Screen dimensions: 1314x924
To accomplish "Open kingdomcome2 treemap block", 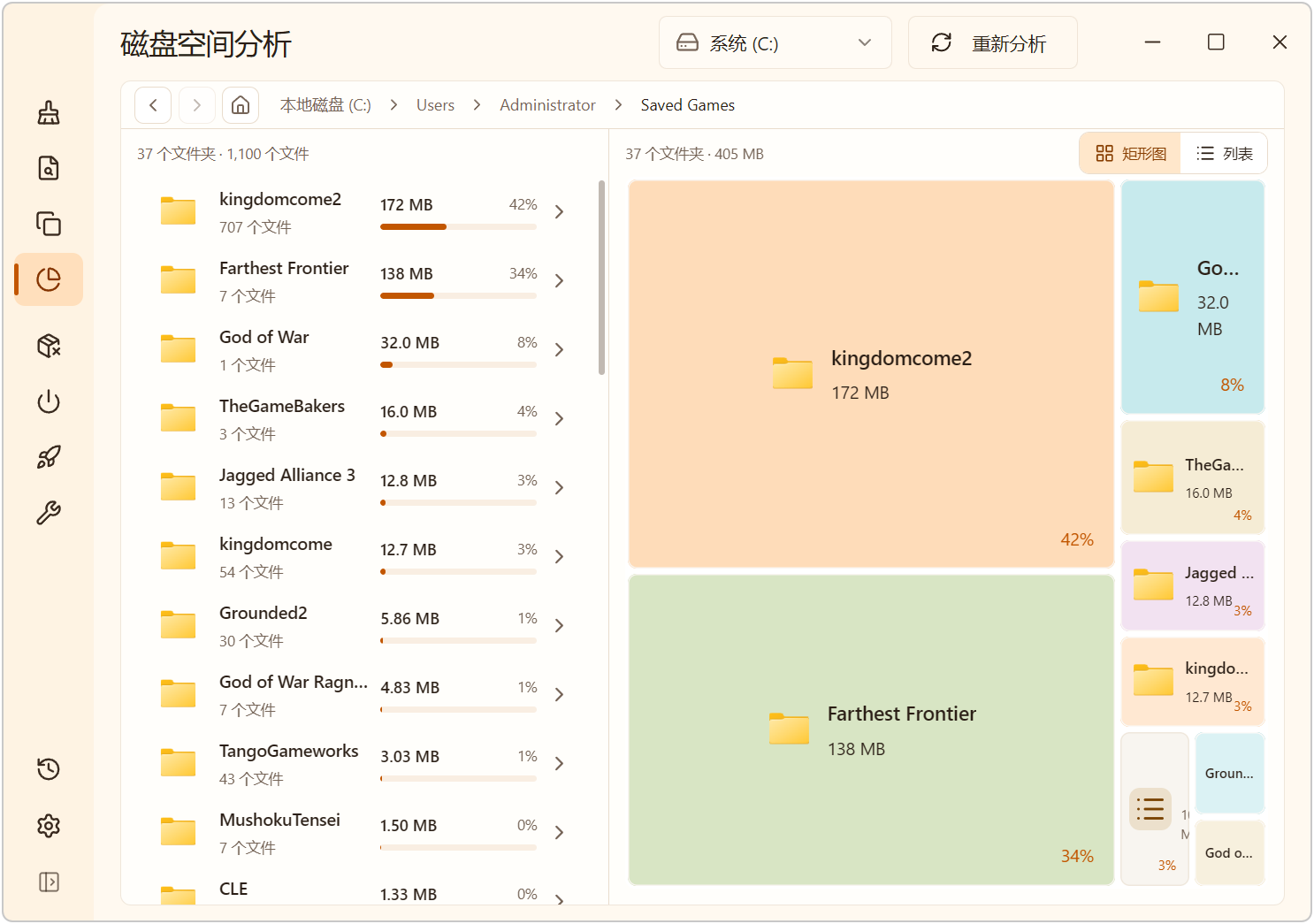I will coord(871,374).
